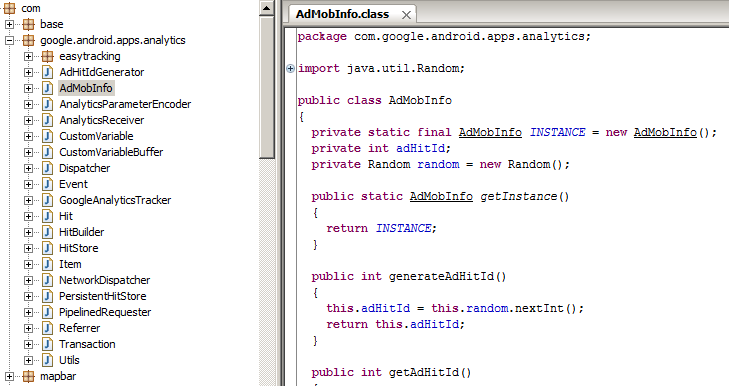Click the Event class file icon
Image resolution: width=729 pixels, height=386 pixels.
pos(47,184)
